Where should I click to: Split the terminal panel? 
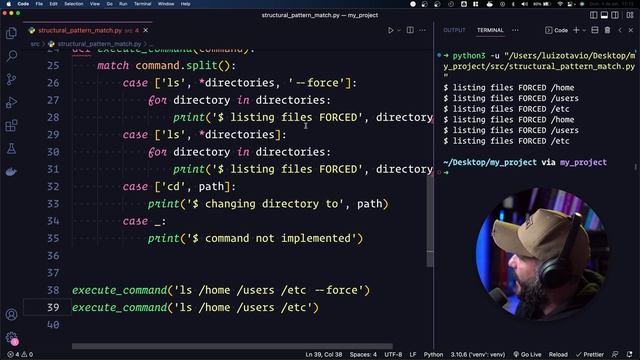click(595, 30)
